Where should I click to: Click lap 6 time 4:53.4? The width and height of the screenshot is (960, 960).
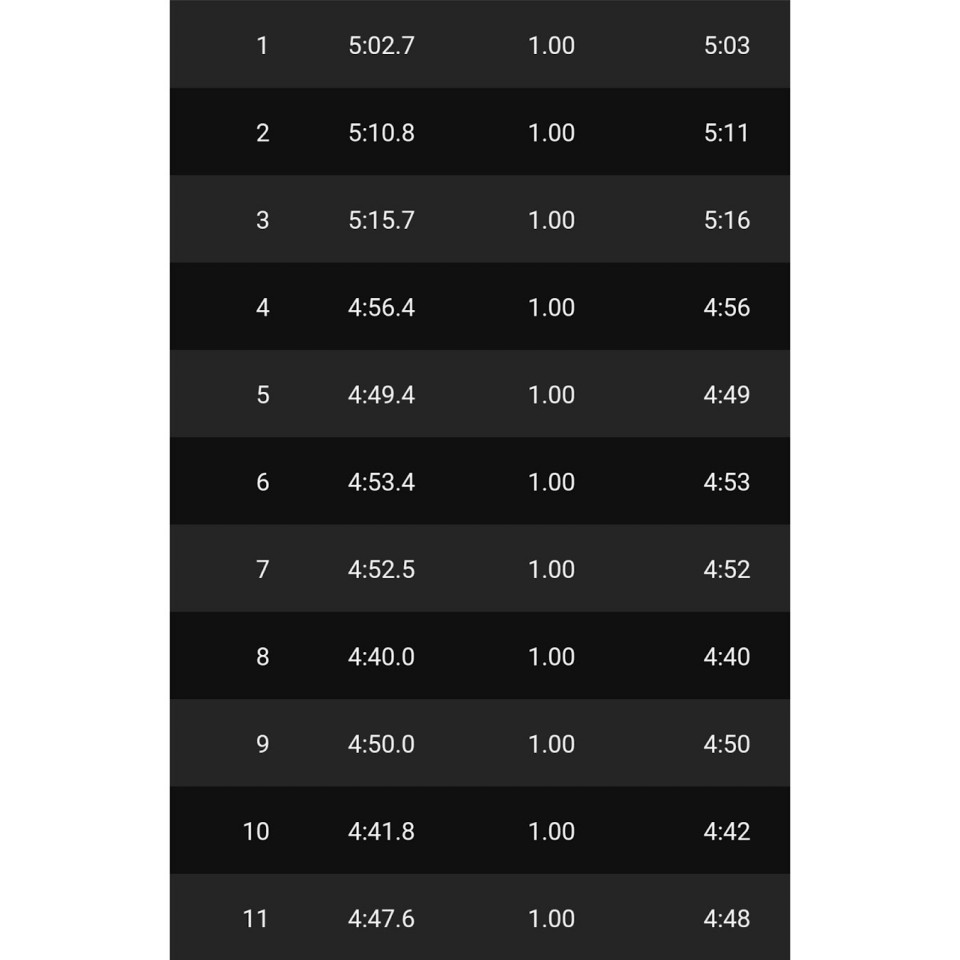[x=381, y=482]
